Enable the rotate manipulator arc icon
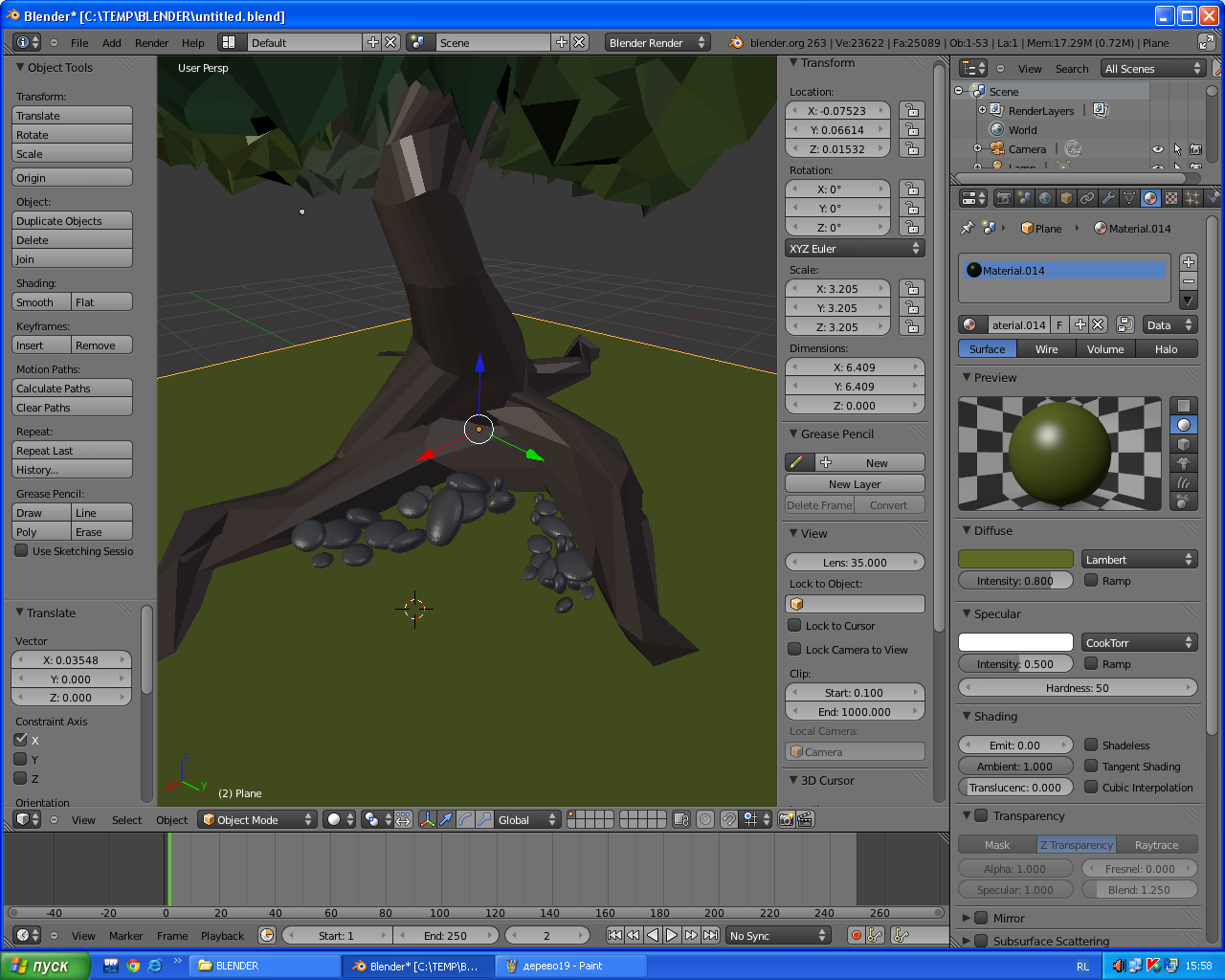Viewport: 1225px width, 980px height. (x=465, y=819)
